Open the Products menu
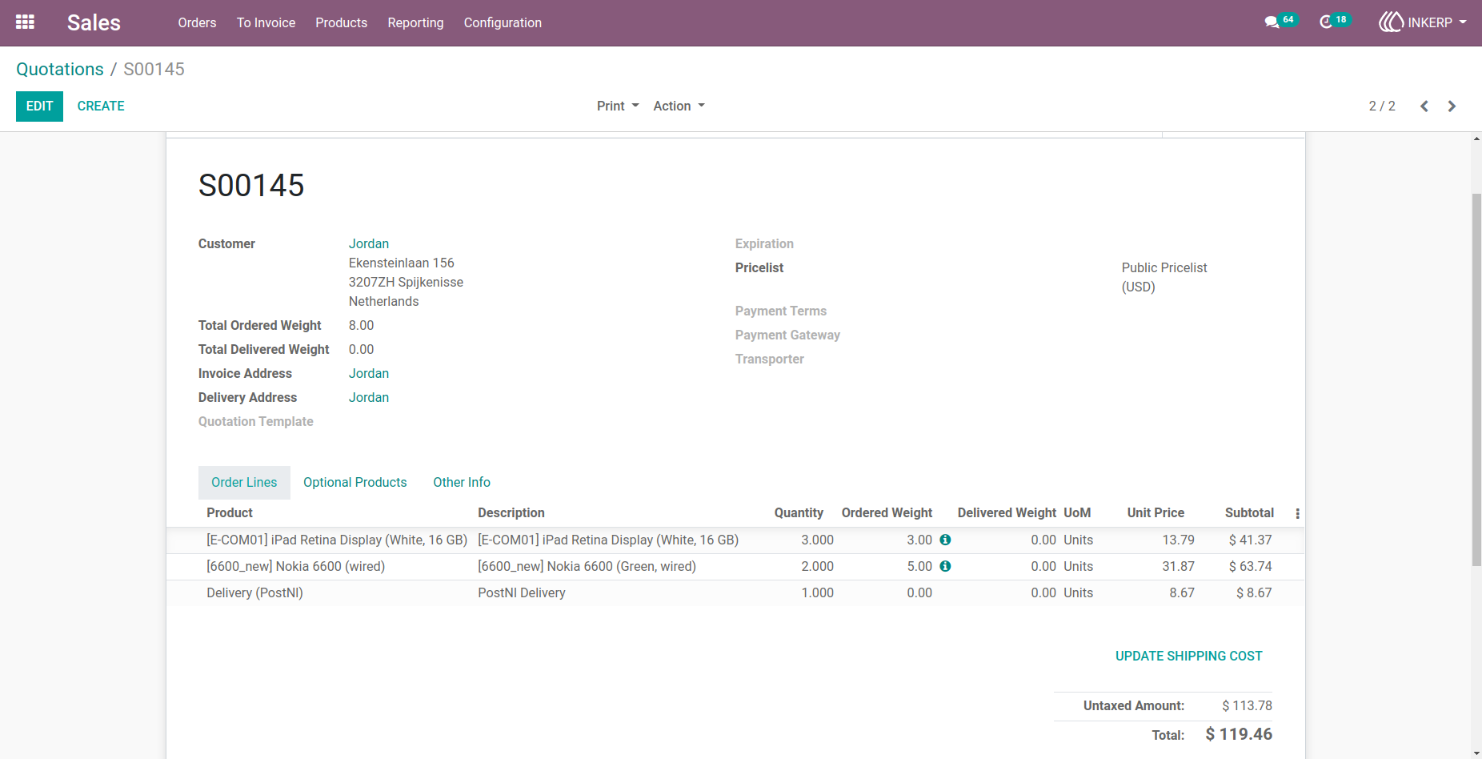This screenshot has height=759, width=1482. pos(341,22)
